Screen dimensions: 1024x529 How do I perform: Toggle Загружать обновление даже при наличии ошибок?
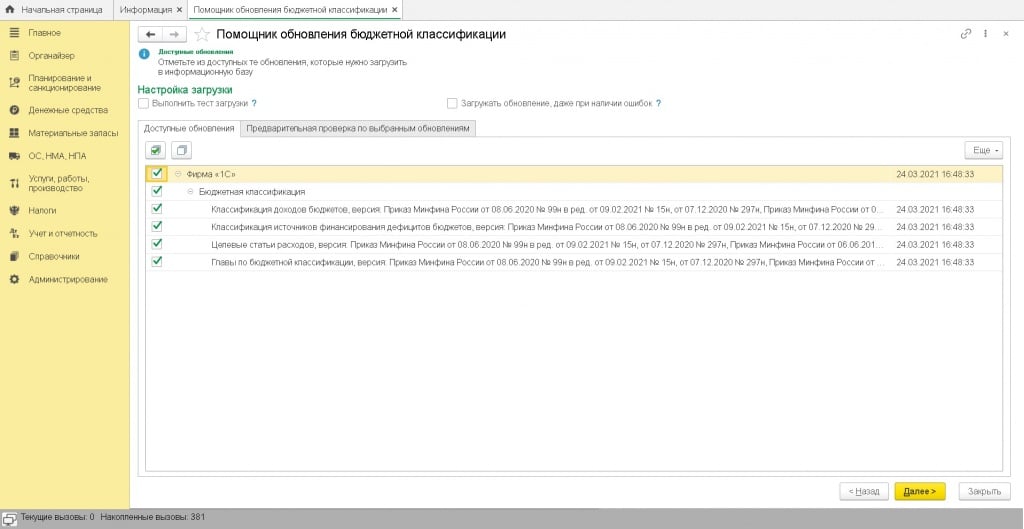pyautogui.click(x=452, y=103)
